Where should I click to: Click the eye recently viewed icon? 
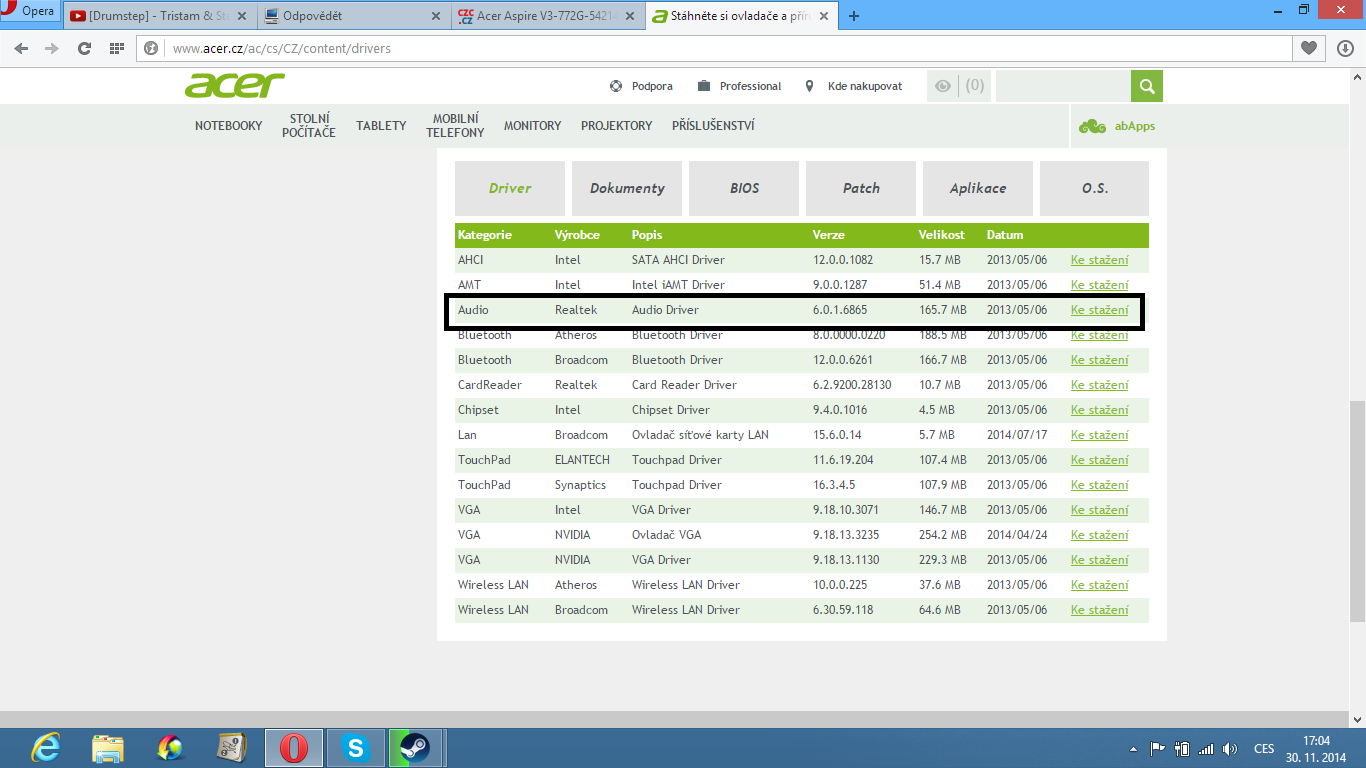pos(942,86)
